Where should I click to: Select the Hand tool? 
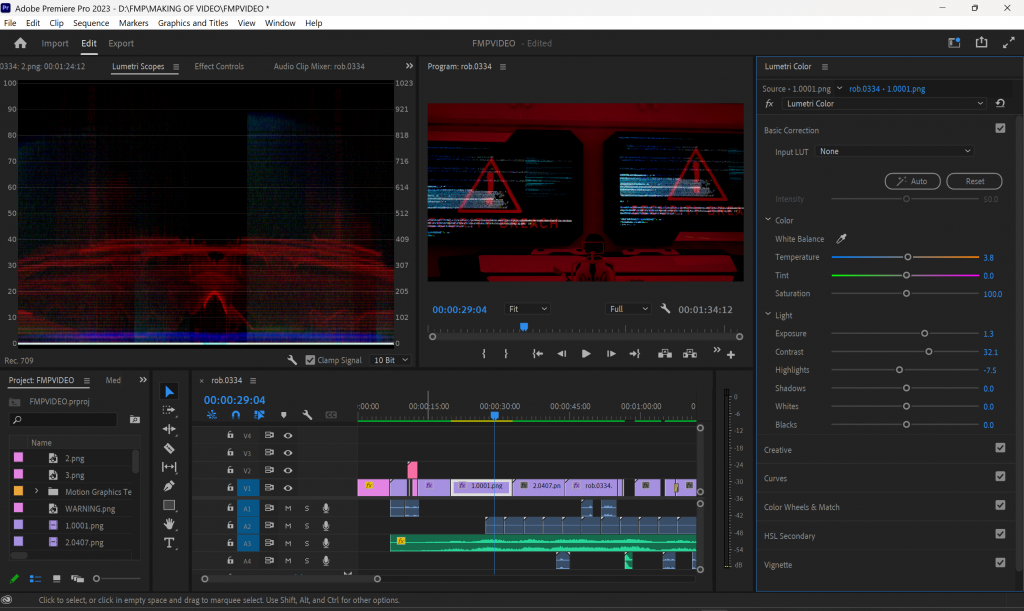pos(169,524)
